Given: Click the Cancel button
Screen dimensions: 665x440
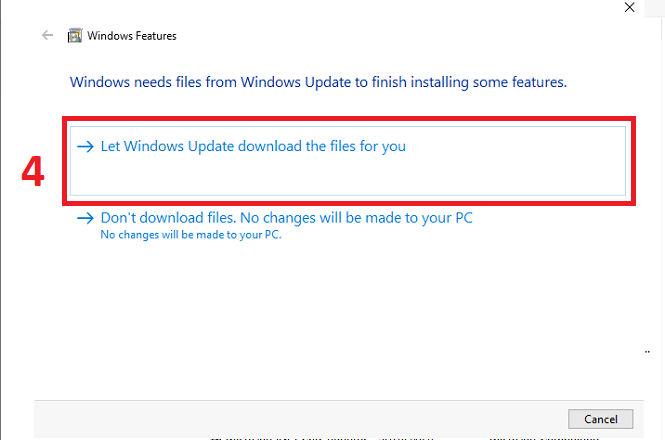Looking at the screenshot, I should click(x=601, y=419).
